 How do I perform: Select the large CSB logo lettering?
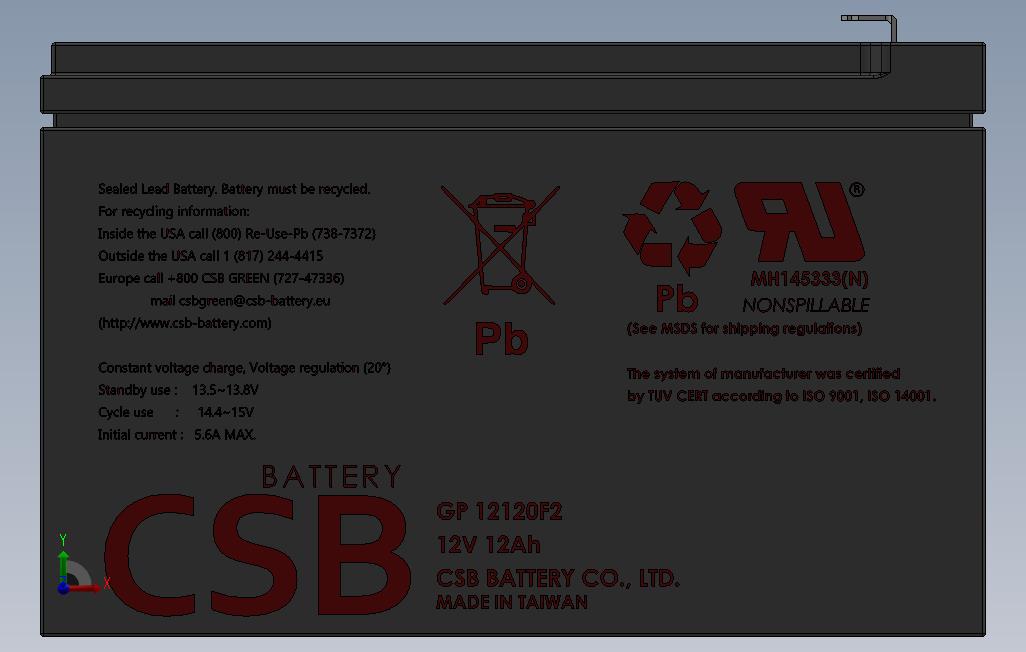tap(258, 554)
